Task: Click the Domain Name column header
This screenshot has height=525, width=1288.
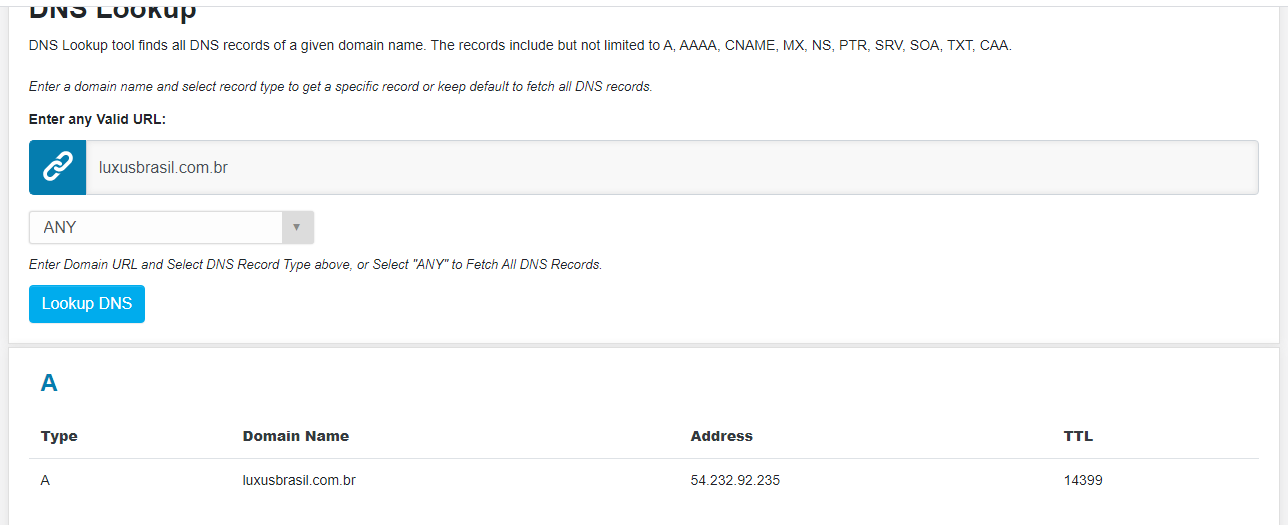Action: click(x=295, y=436)
